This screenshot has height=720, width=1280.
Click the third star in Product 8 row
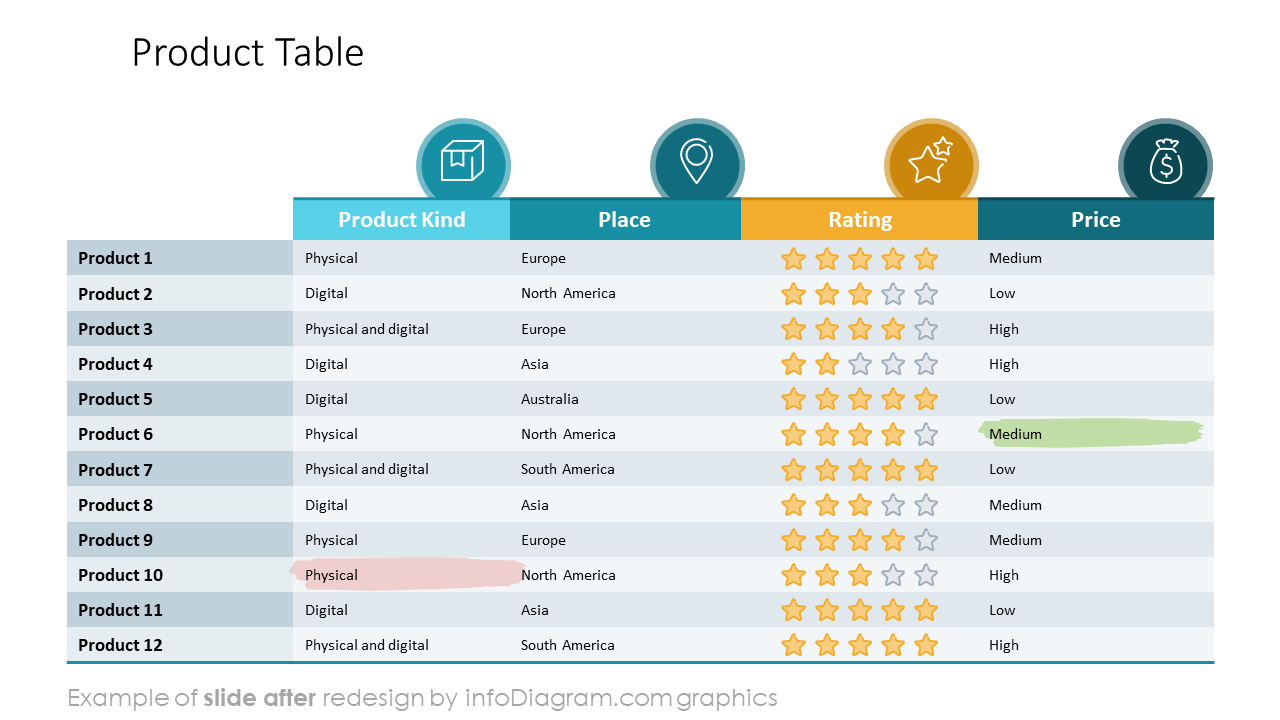tap(860, 505)
